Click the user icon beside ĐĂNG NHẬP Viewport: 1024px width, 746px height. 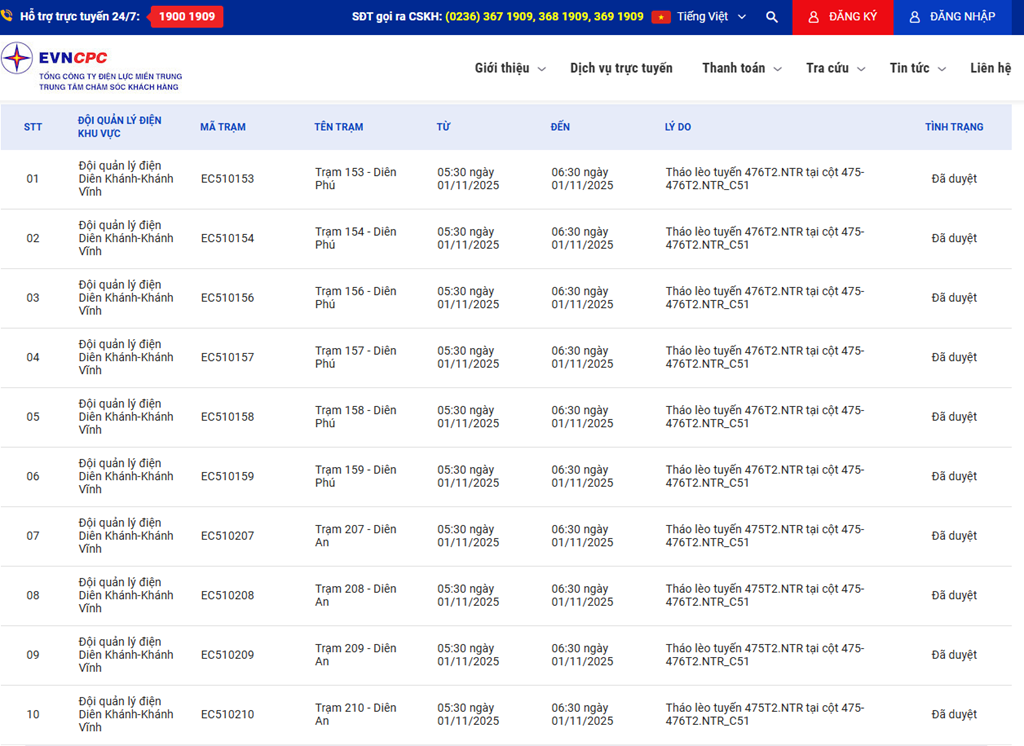click(x=914, y=17)
